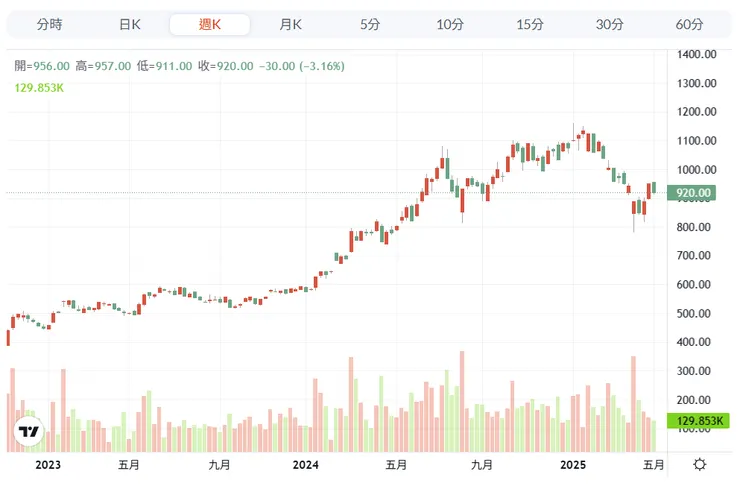
Task: Click the 九月 label near 2024 on axis
Action: [482, 465]
